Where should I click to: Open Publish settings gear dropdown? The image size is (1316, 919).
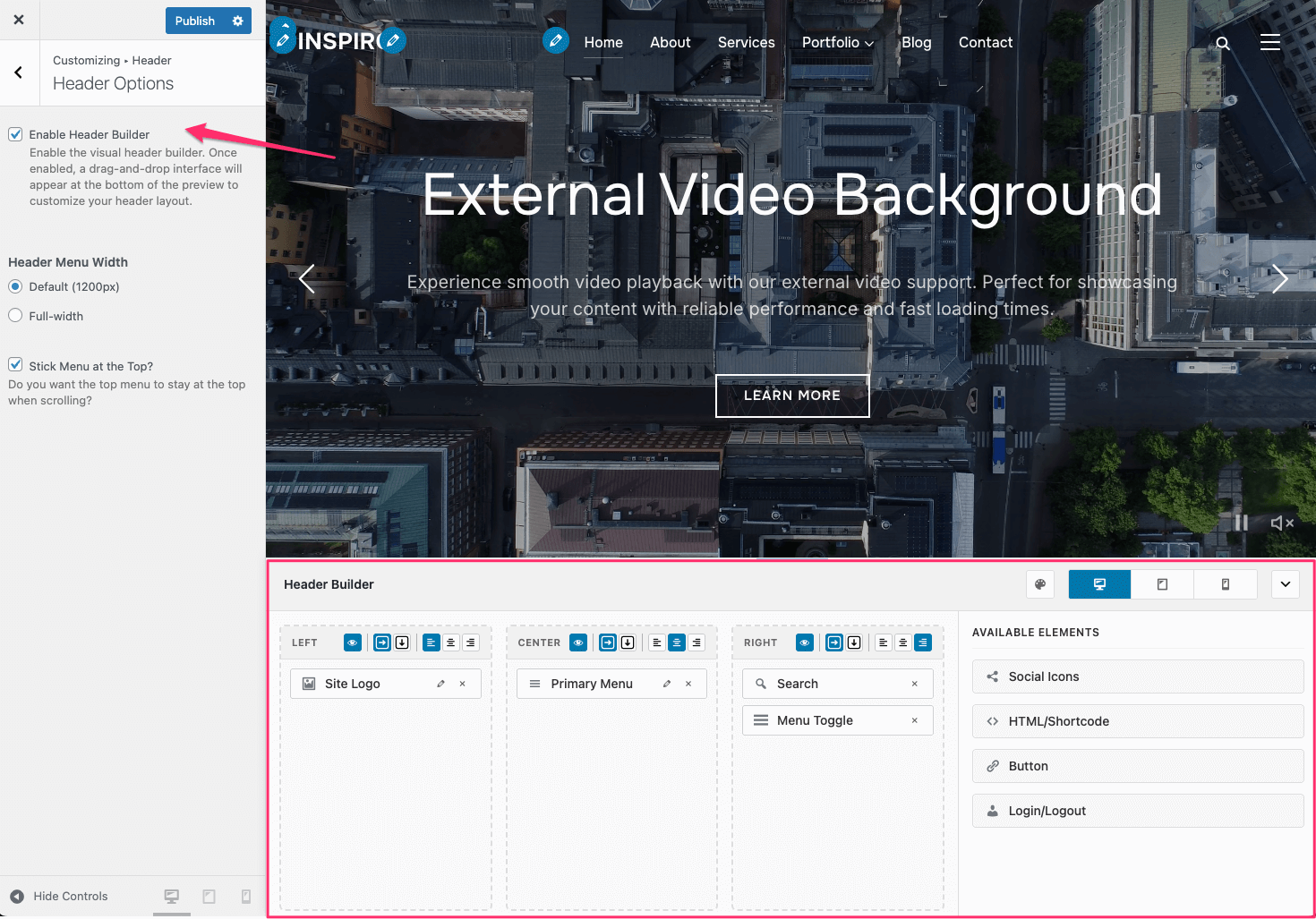pos(238,21)
